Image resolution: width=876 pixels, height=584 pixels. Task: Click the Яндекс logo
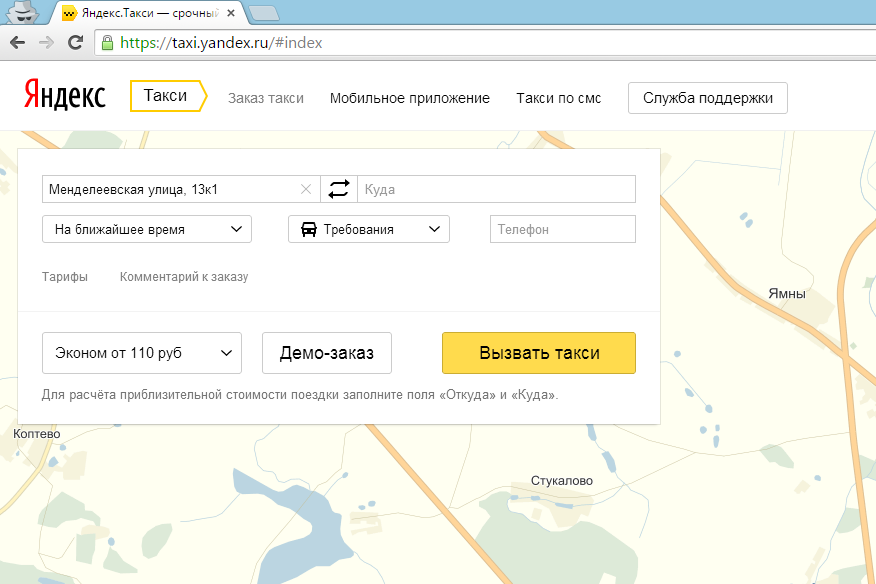[65, 95]
